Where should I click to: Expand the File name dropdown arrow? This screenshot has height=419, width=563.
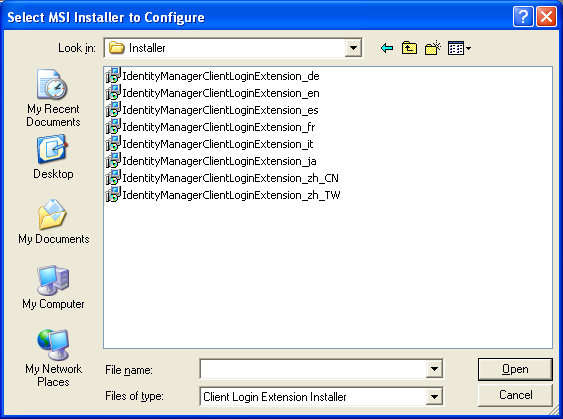[434, 369]
